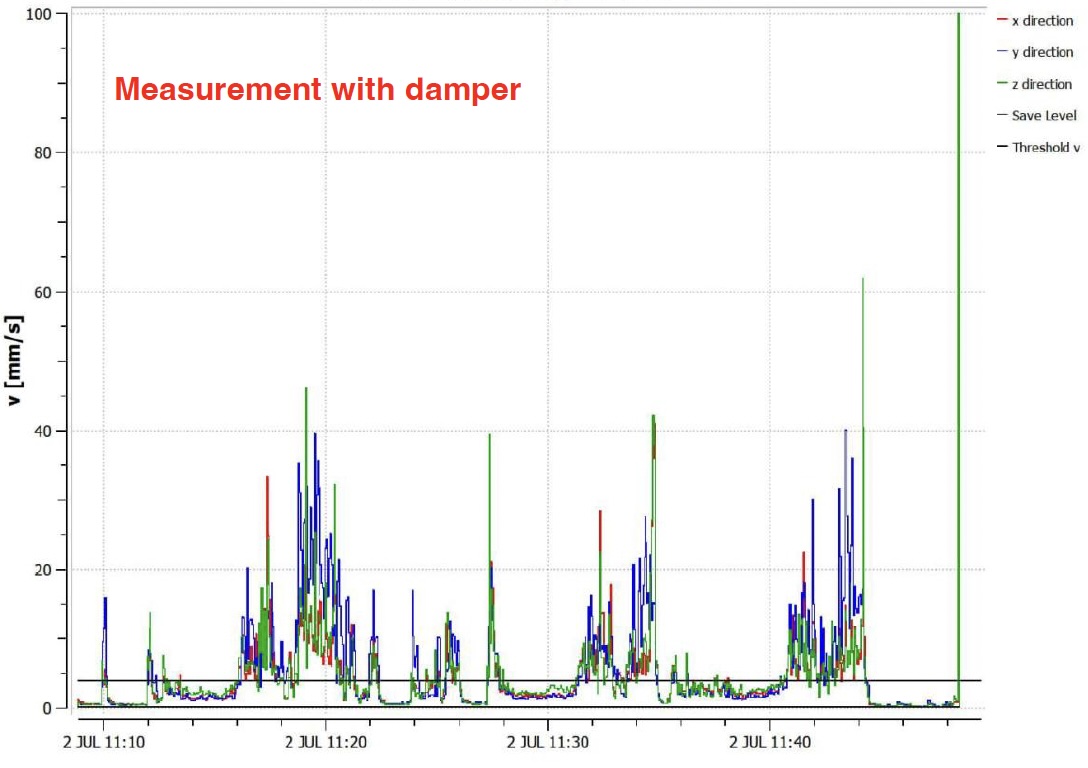Click the '2 JUL 11:40' time label
Screen dimensions: 1088x768
pyautogui.click(x=770, y=742)
